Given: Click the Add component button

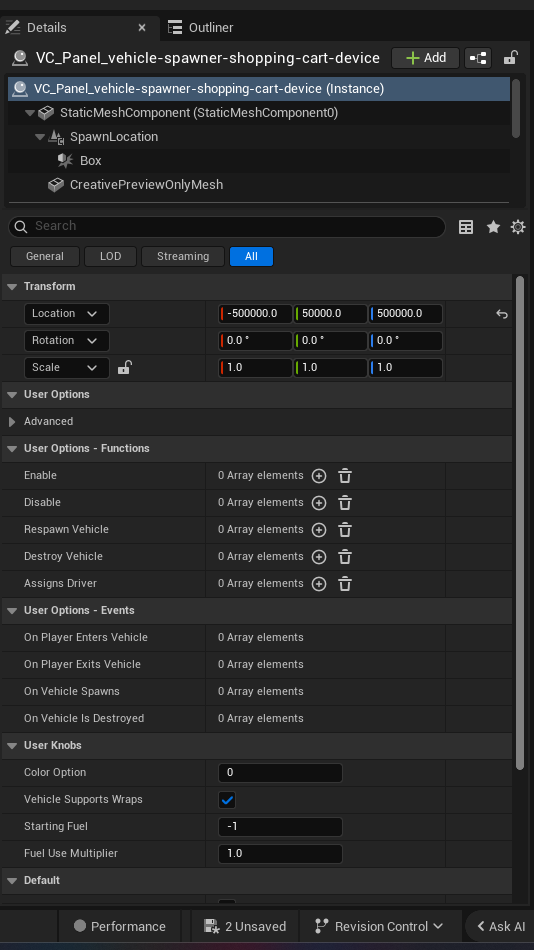Looking at the screenshot, I should pos(426,58).
